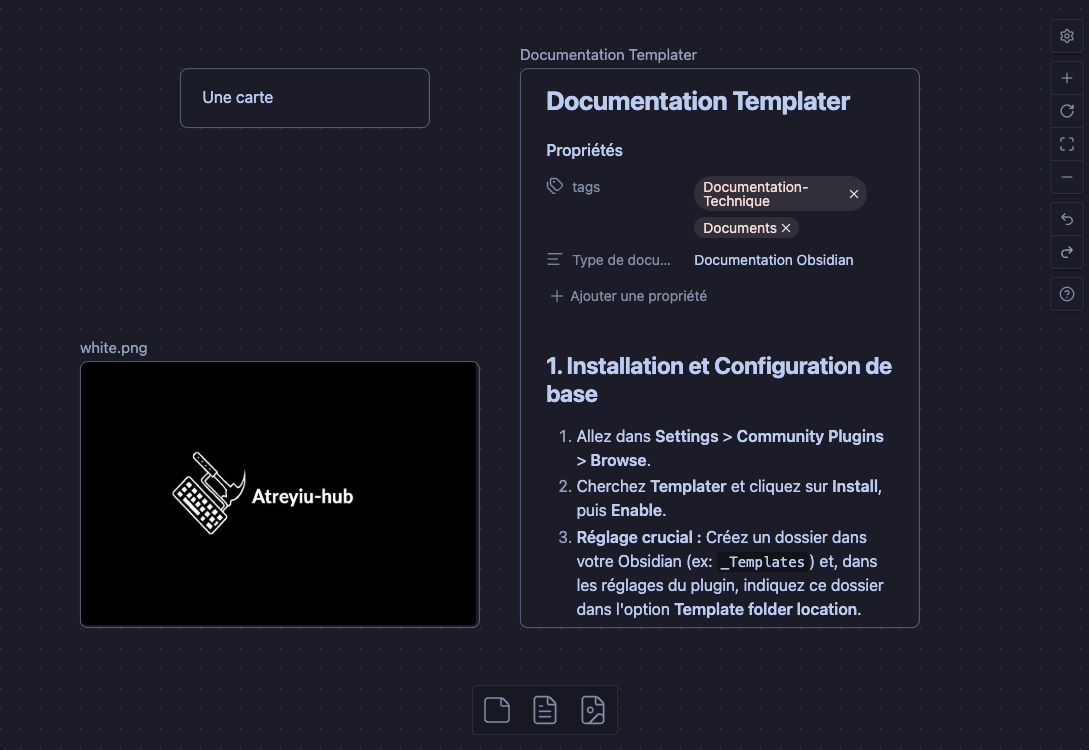Click the Documentation Templater heading

pyautogui.click(x=697, y=101)
